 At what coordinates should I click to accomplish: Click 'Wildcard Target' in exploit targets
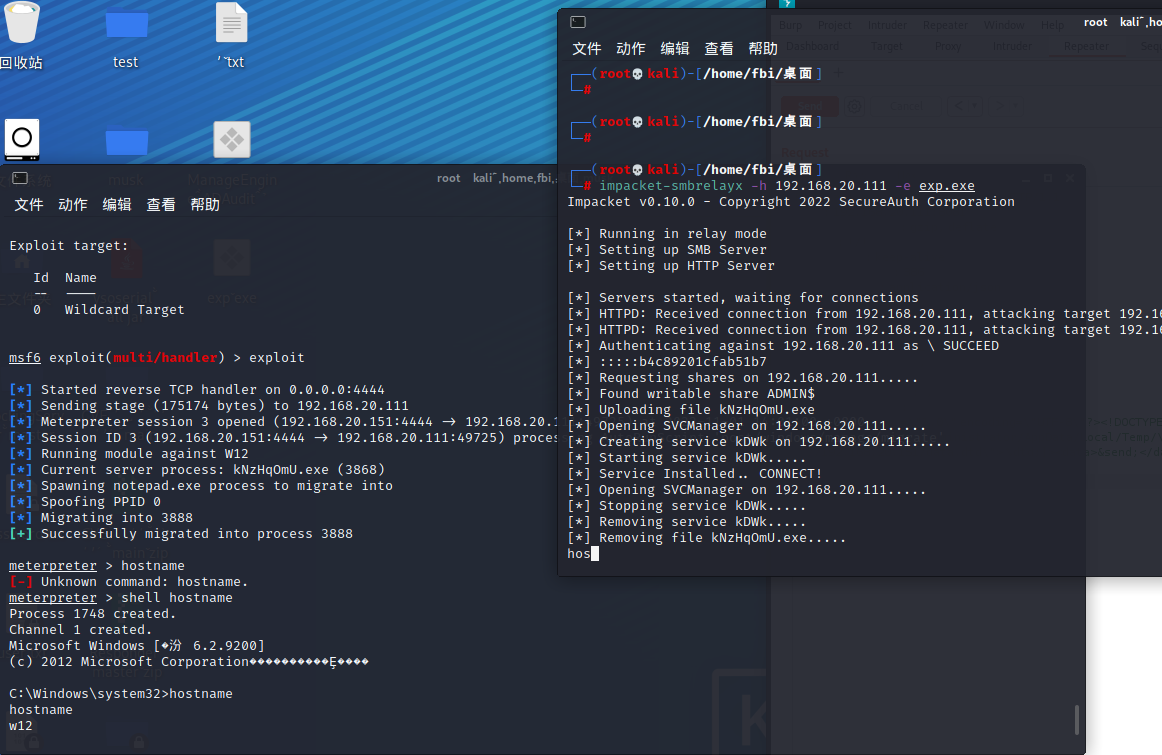[124, 310]
